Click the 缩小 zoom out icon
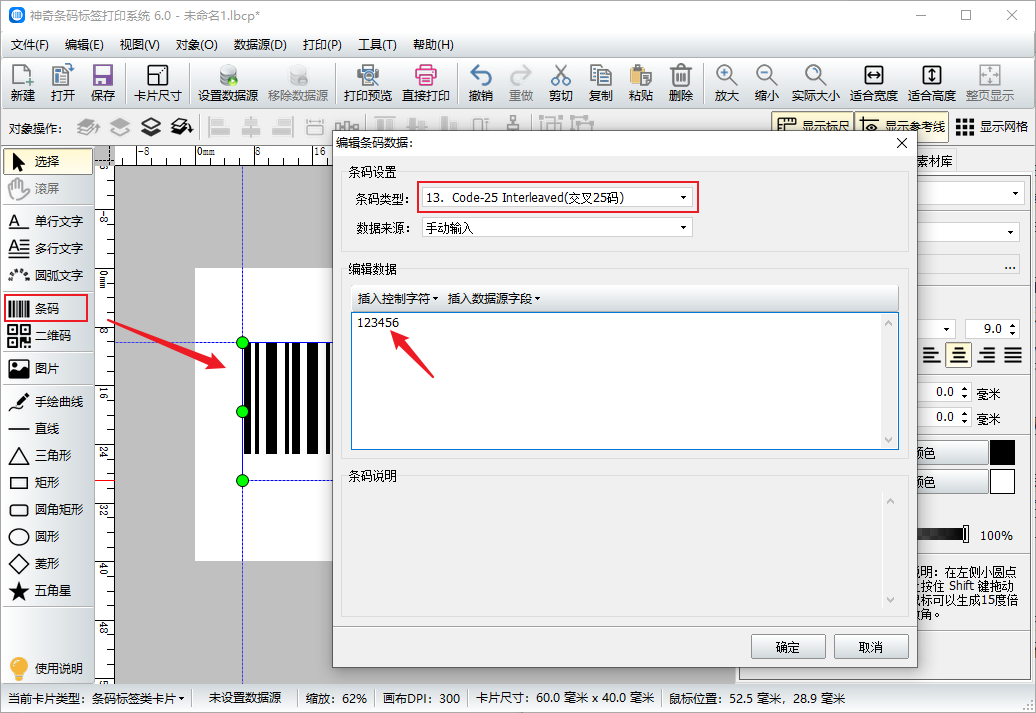This screenshot has width=1036, height=713. (x=766, y=83)
